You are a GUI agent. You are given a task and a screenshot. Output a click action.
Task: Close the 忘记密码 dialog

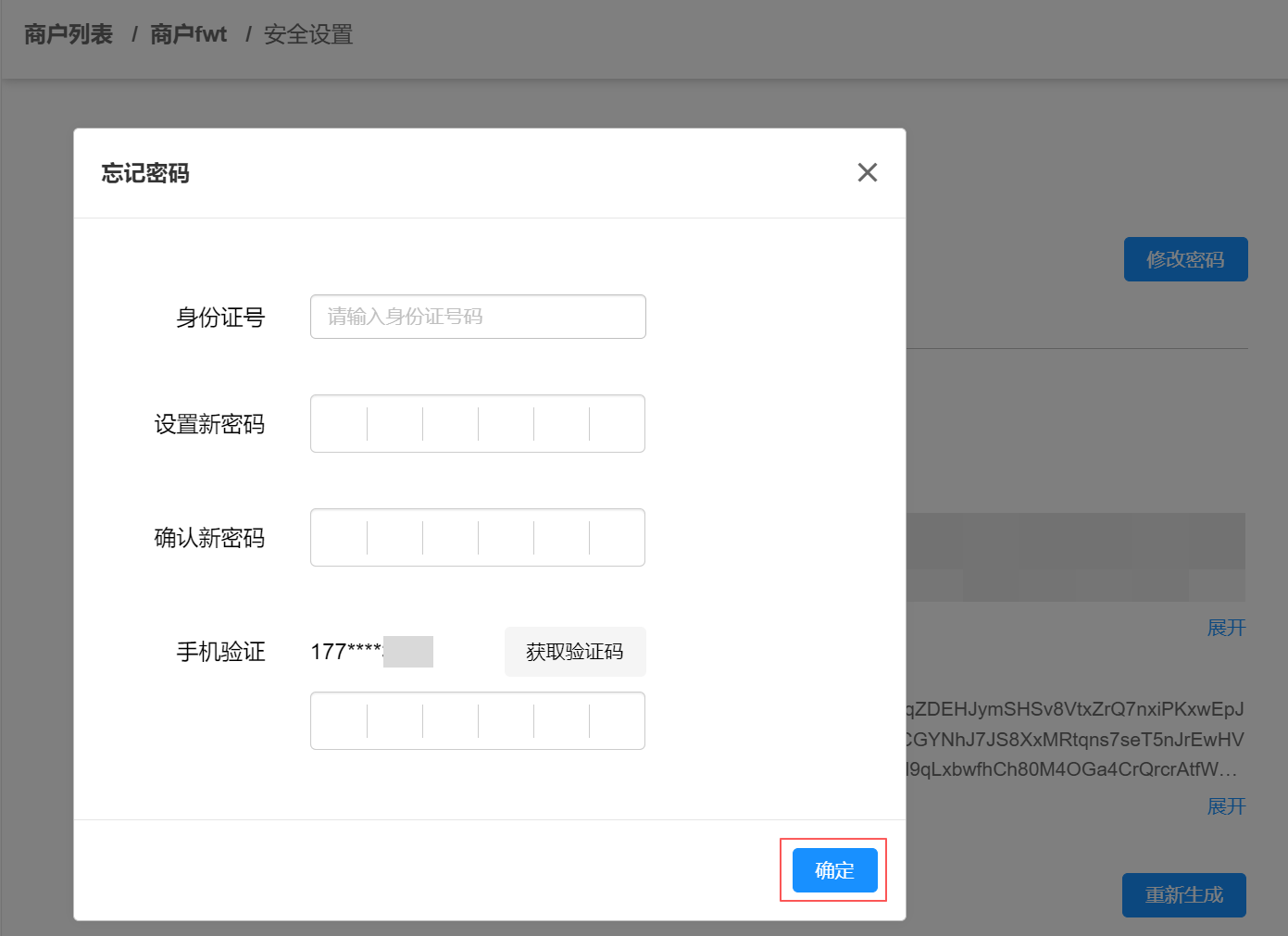click(x=867, y=172)
